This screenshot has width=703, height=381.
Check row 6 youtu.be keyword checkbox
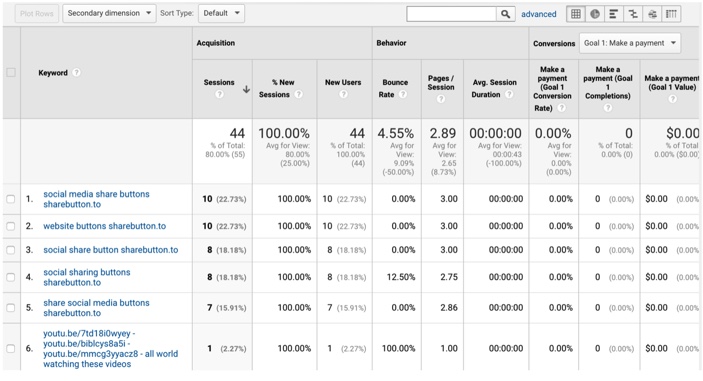[x=11, y=349]
